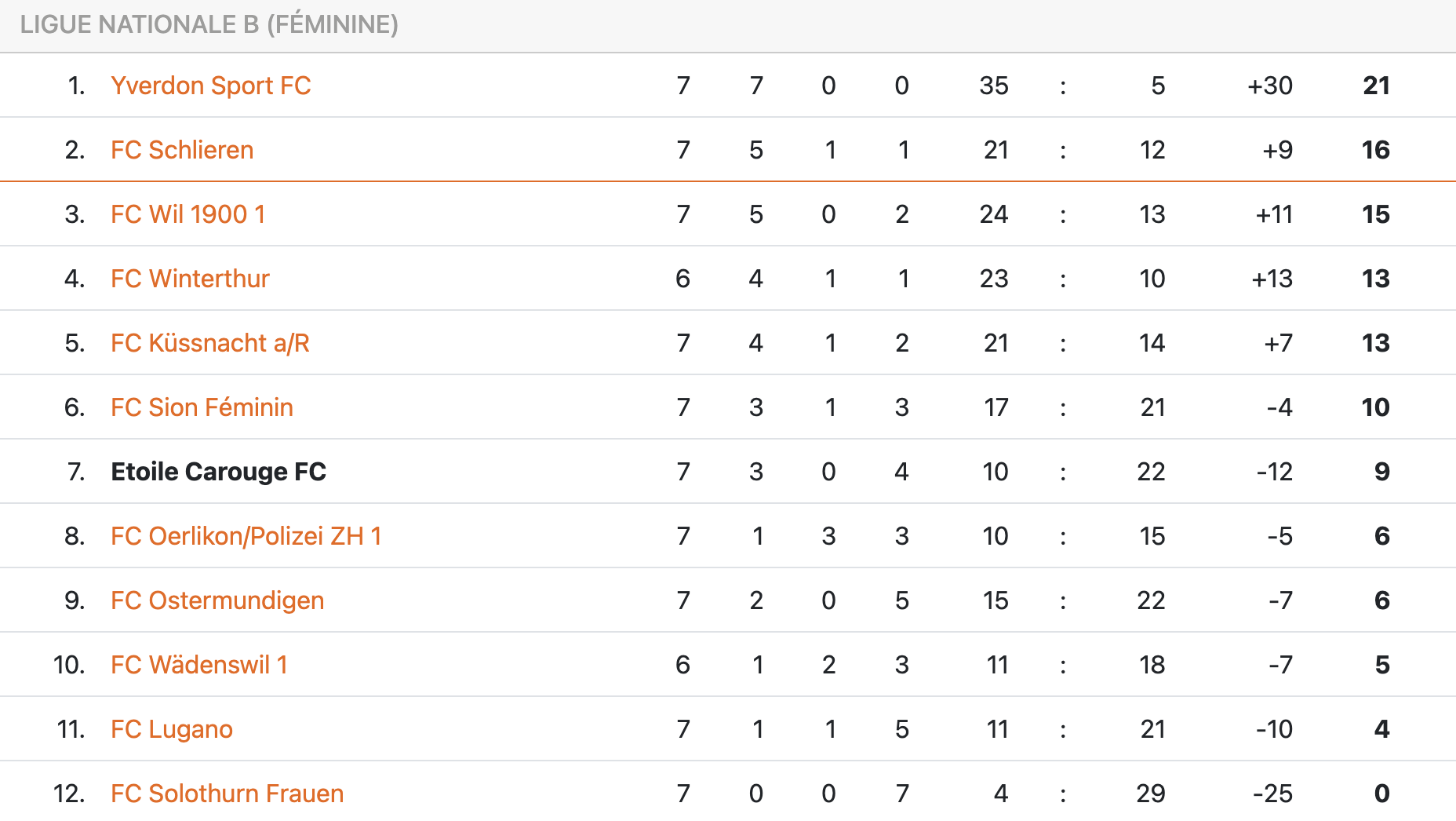The height and width of the screenshot is (821, 1456).
Task: Select the FC Winterthur link
Action: 190,279
